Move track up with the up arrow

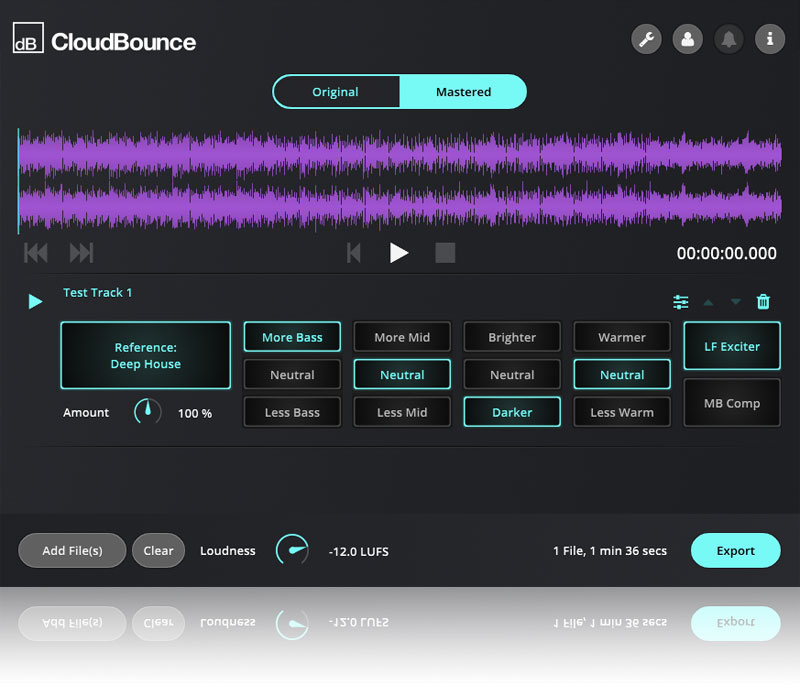(x=709, y=302)
